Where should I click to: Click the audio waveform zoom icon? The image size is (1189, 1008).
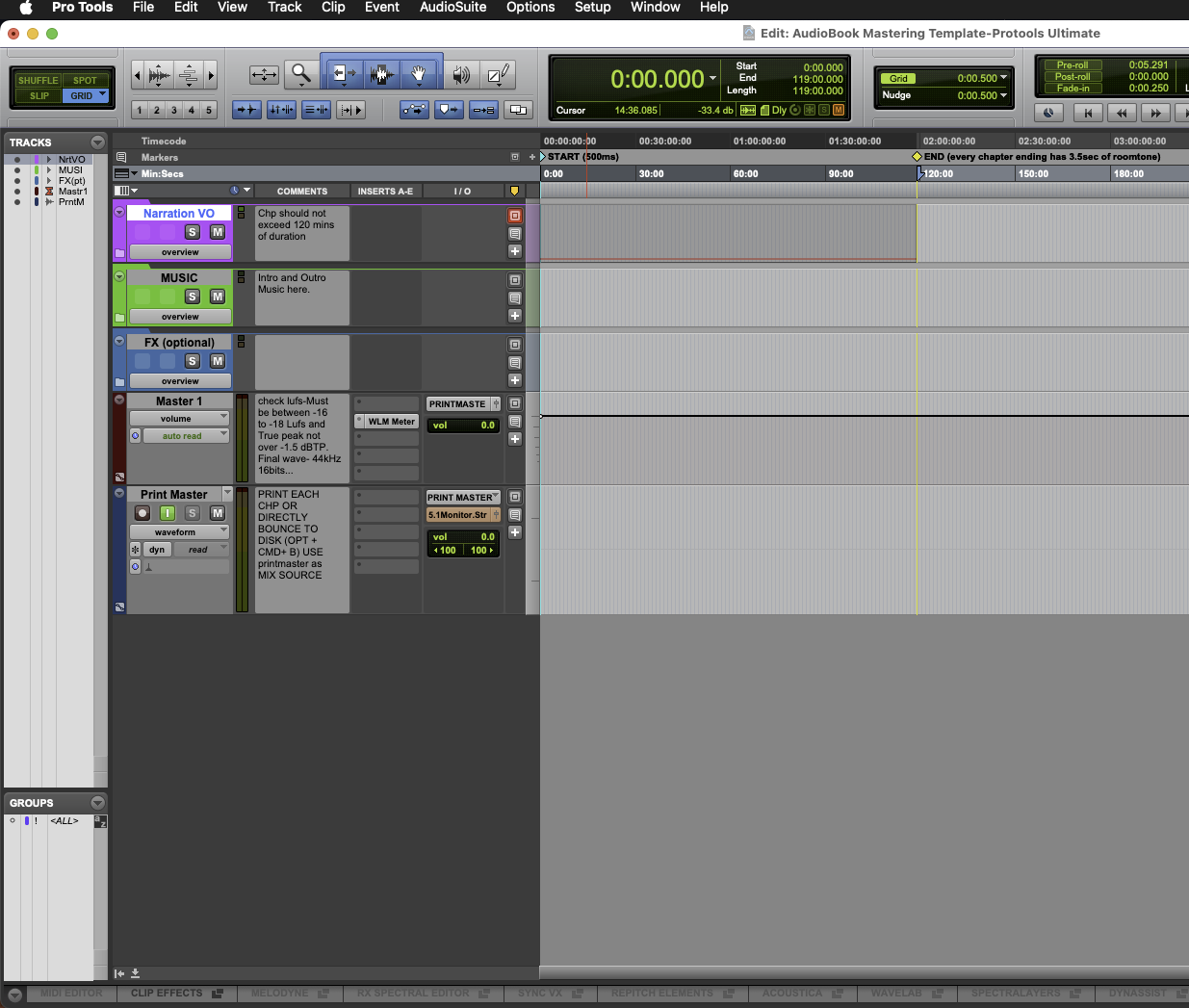pos(161,74)
